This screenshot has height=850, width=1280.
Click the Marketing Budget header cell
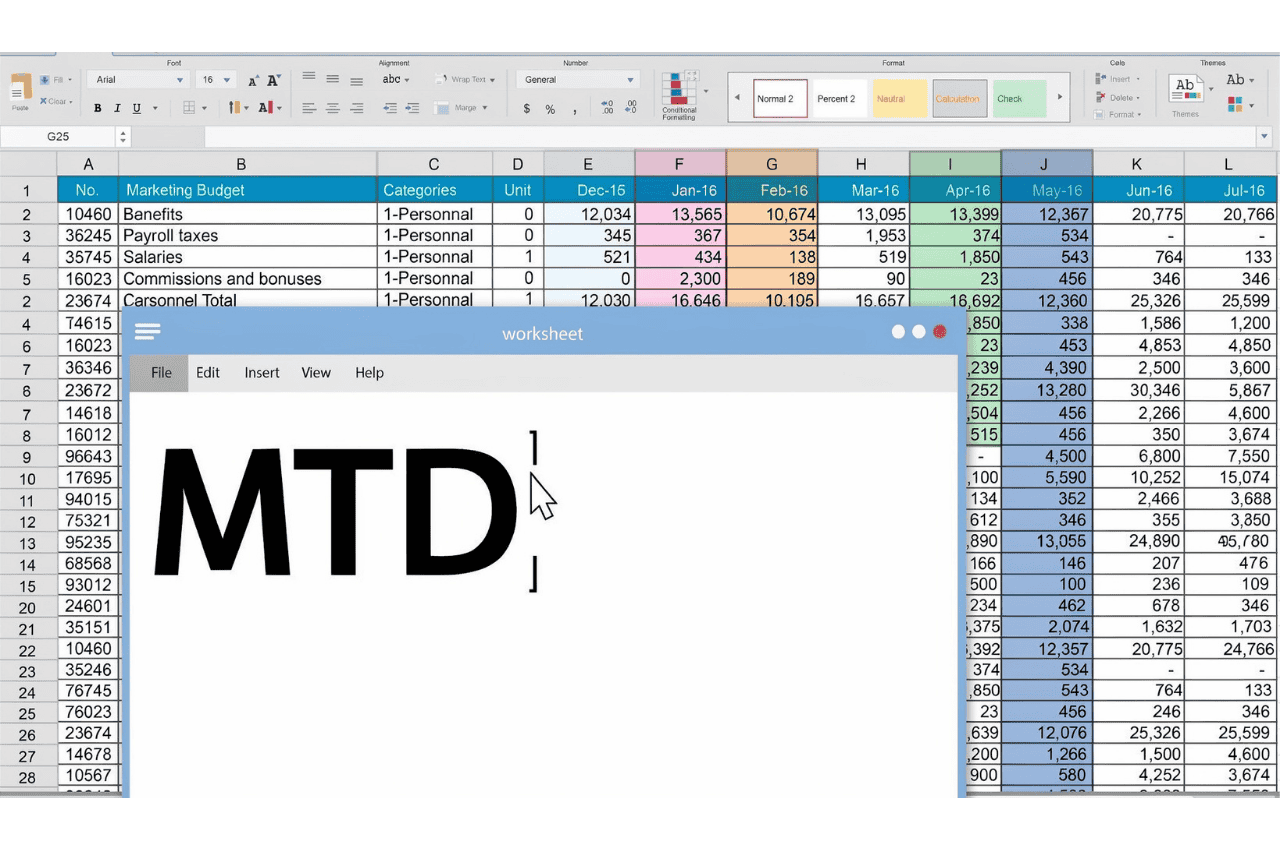coord(248,190)
